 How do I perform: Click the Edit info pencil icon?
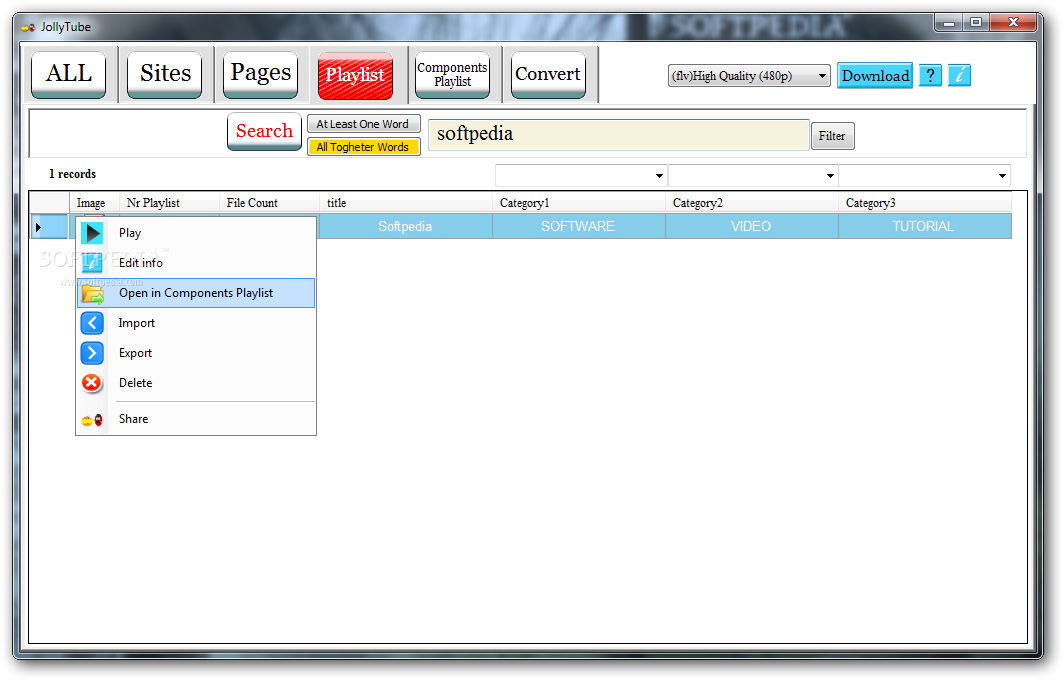92,263
